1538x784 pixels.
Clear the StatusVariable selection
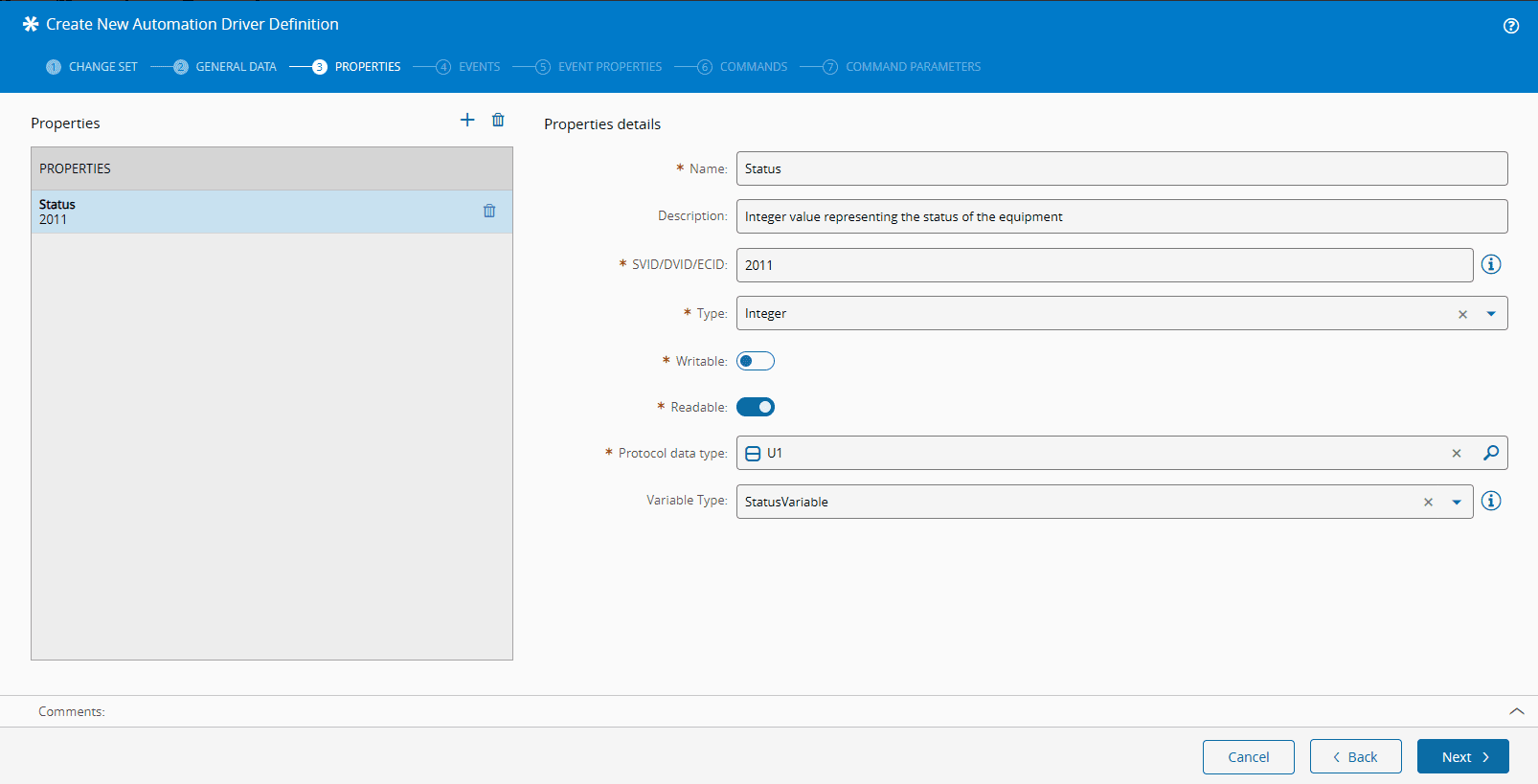click(x=1428, y=502)
